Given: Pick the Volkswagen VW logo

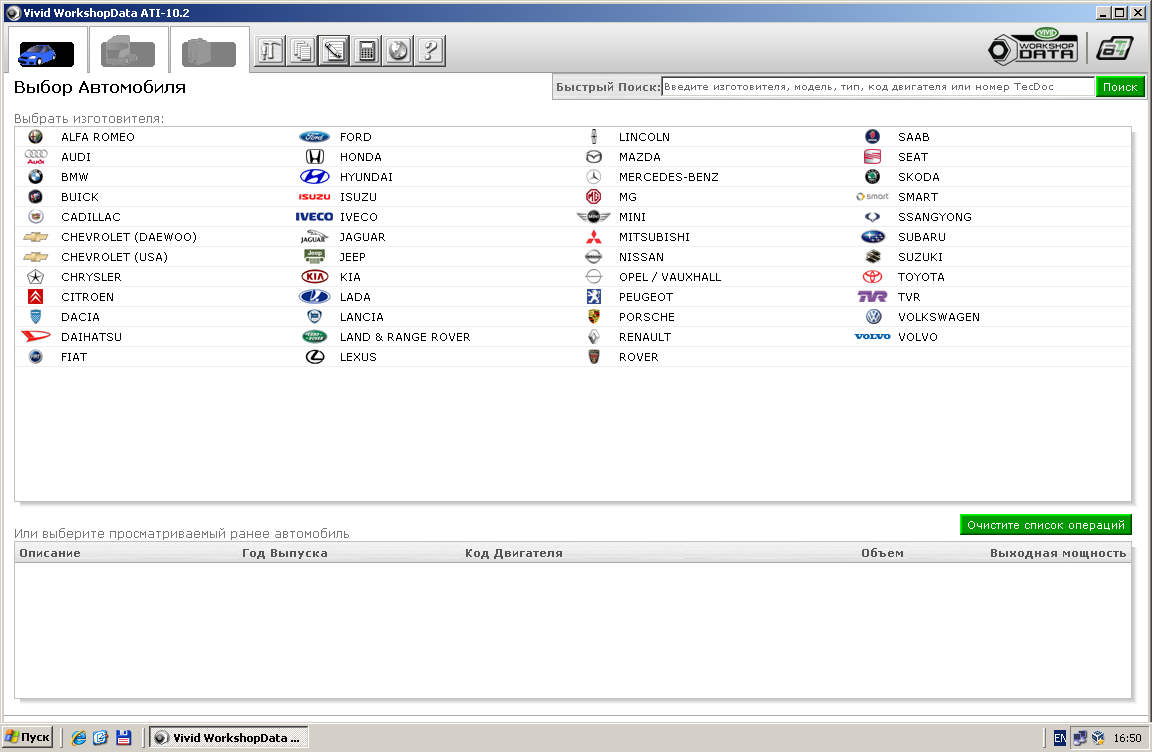Looking at the screenshot, I should click(x=873, y=317).
